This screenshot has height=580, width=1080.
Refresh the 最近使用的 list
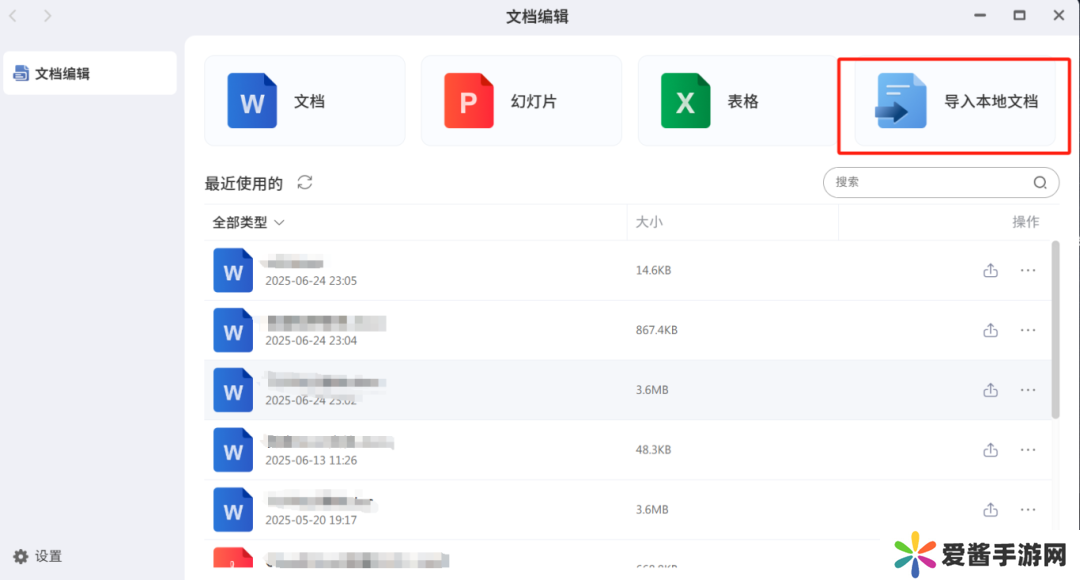[305, 182]
